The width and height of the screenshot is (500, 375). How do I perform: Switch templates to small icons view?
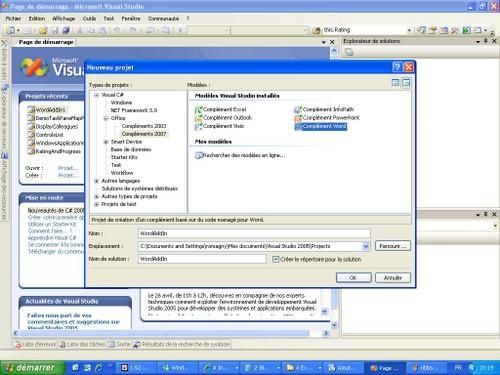[x=406, y=83]
